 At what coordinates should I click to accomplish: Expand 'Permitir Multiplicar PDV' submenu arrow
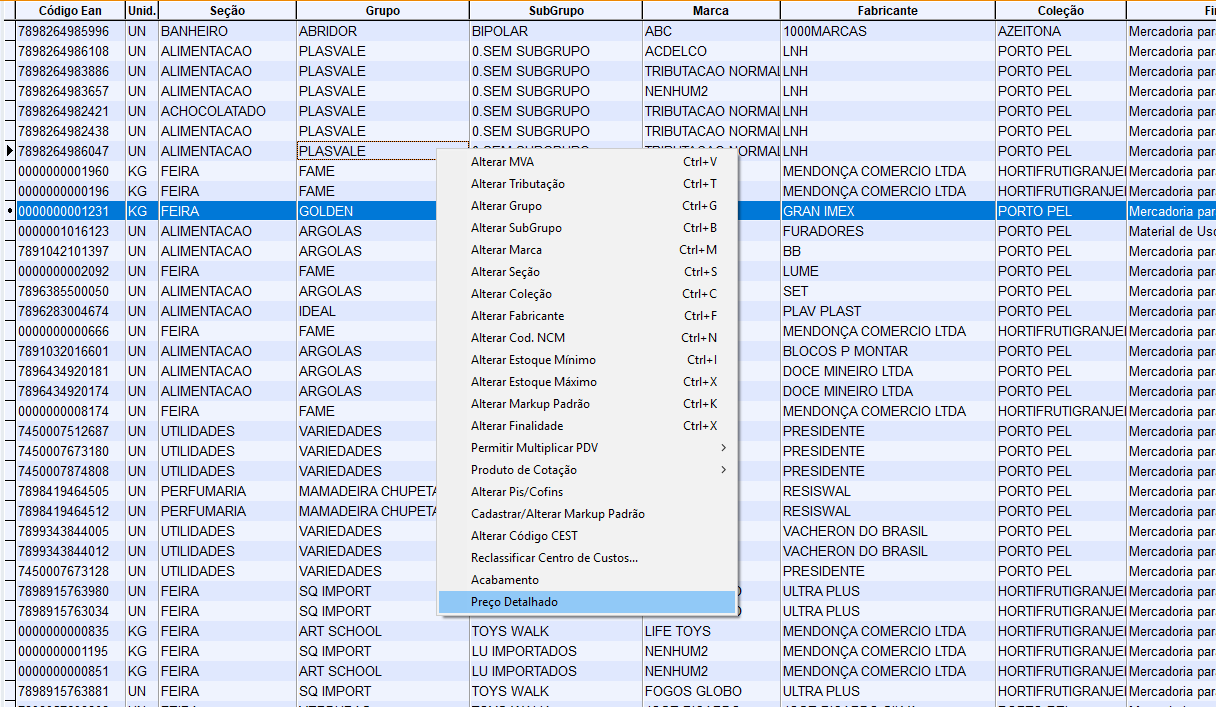pyautogui.click(x=723, y=448)
